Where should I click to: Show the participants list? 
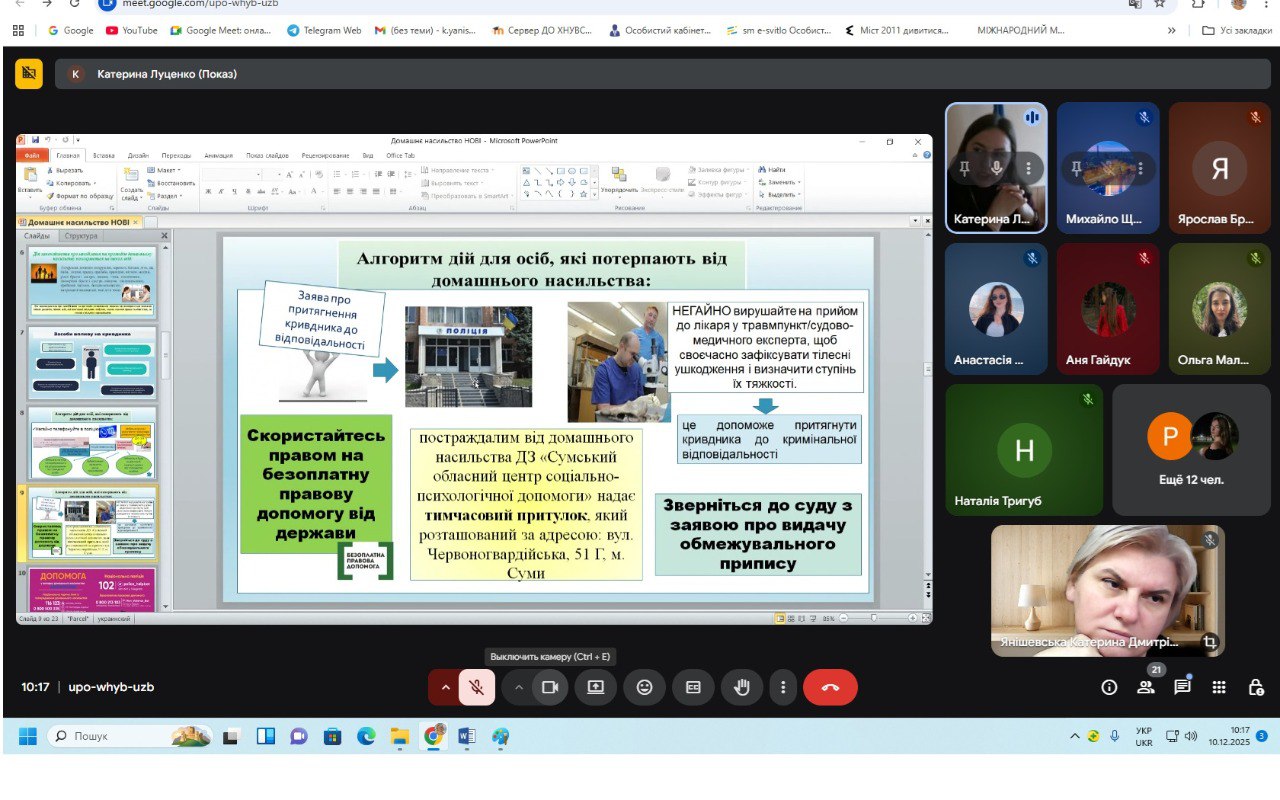[1146, 687]
